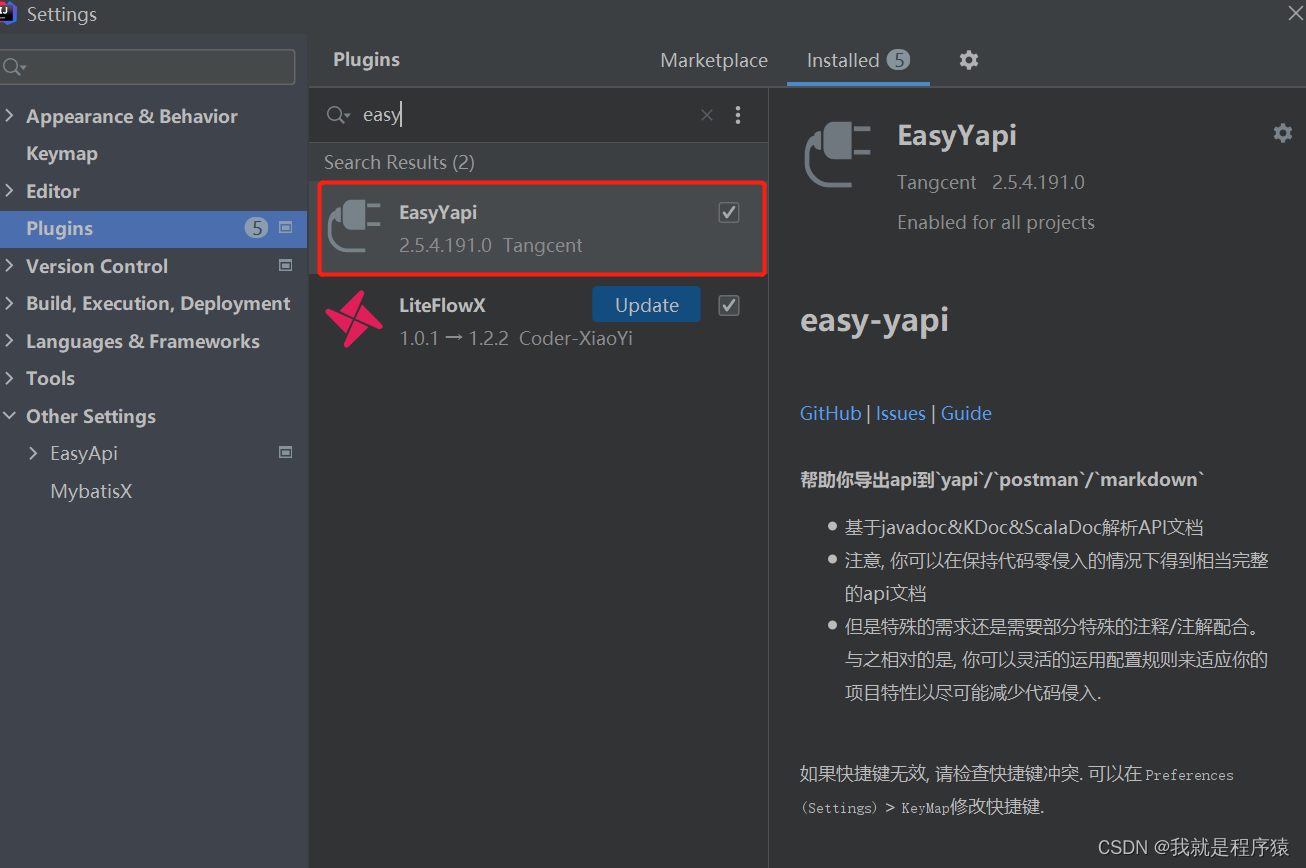The height and width of the screenshot is (868, 1306).
Task: Click the IntelliJ logo in title bar
Action: point(9,13)
